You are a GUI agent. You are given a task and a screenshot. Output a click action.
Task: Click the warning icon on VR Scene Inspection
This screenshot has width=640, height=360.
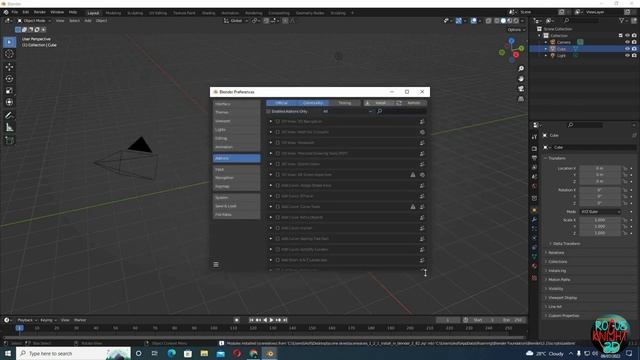click(413, 175)
